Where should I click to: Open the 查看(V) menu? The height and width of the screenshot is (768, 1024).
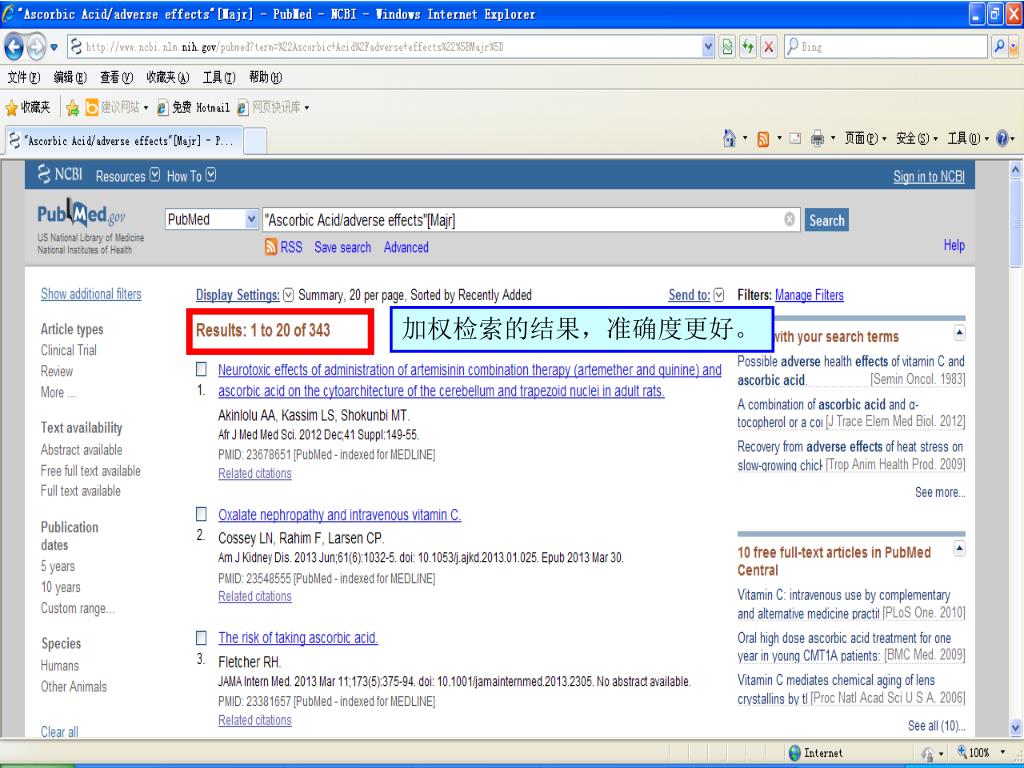click(116, 78)
